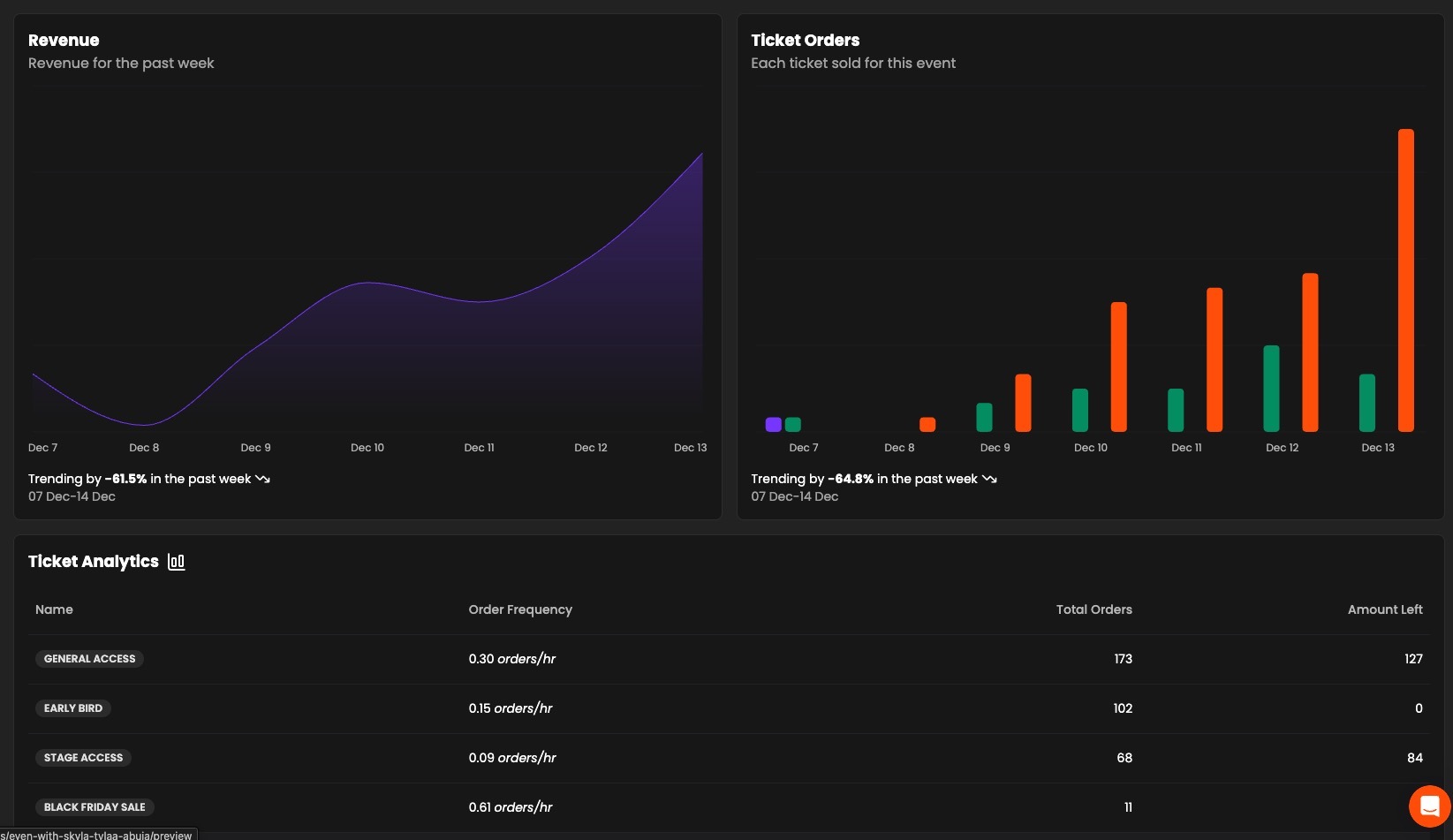Select the EARLY BIRD ticket badge
This screenshot has width=1453, height=840.
pos(73,708)
